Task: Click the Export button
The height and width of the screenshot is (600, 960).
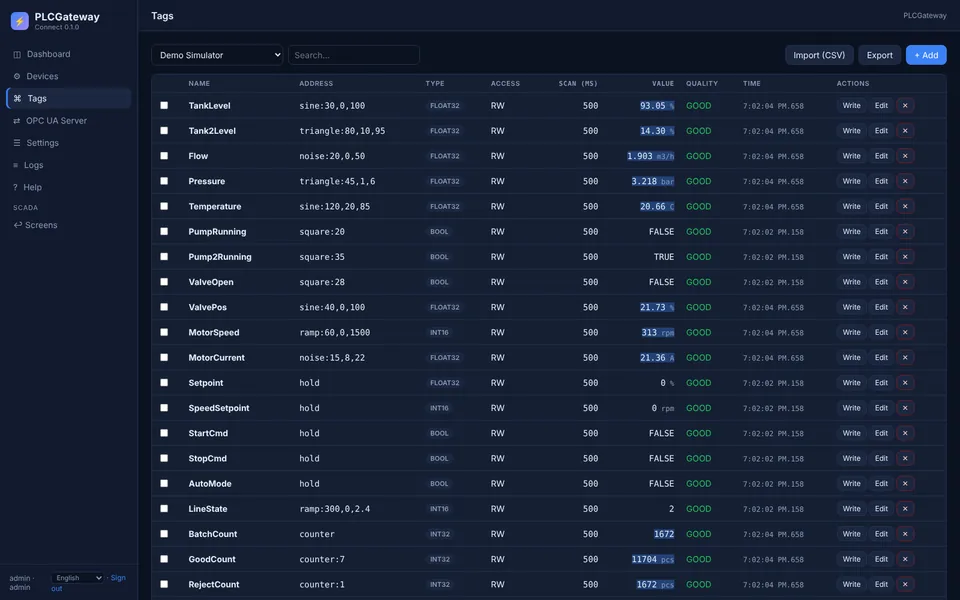Action: click(x=879, y=55)
